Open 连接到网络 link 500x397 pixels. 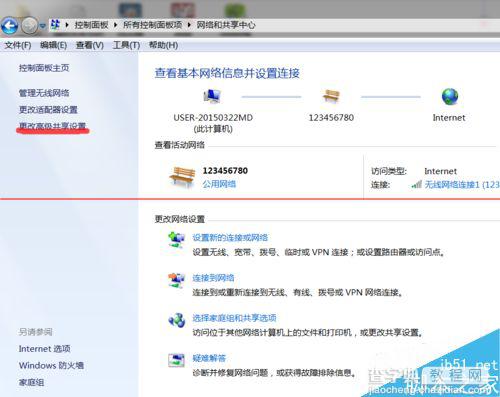(x=213, y=278)
